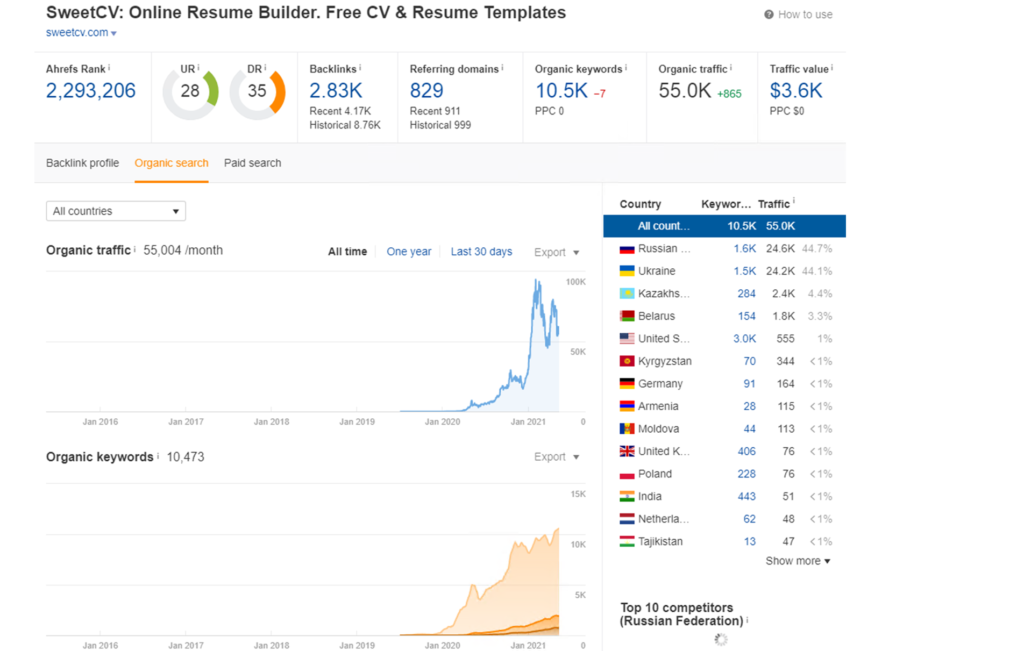Image resolution: width=1024 pixels, height=651 pixels.
Task: Switch chart range to Last 30 days
Action: click(481, 251)
